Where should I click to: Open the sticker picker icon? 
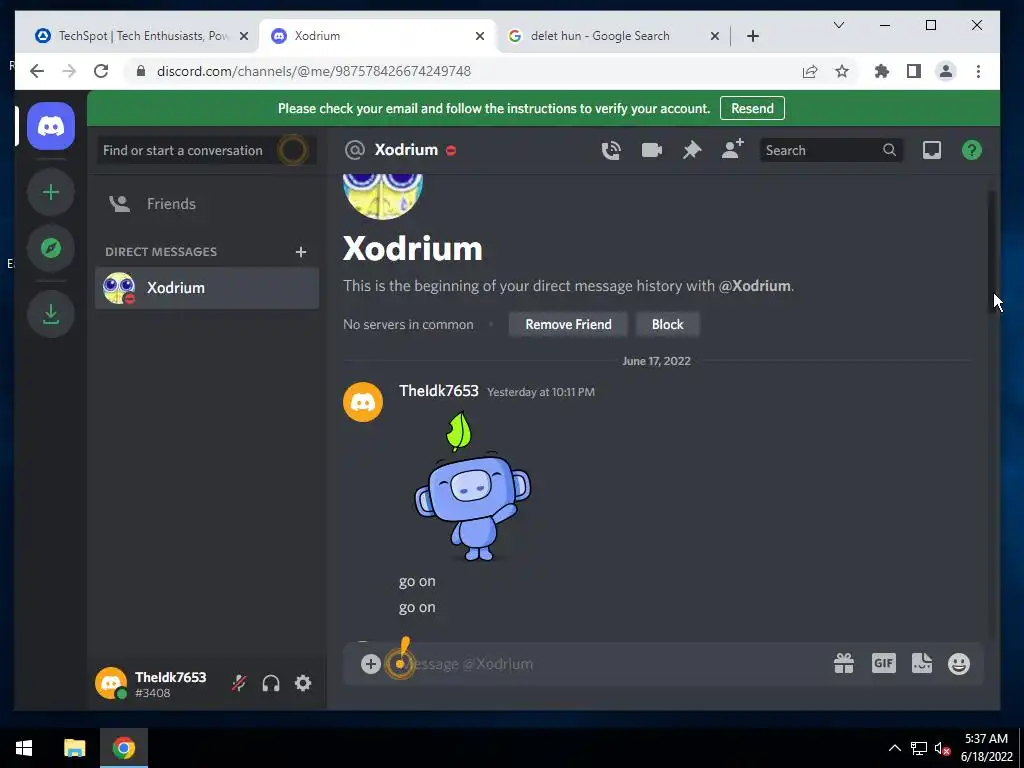click(x=921, y=664)
